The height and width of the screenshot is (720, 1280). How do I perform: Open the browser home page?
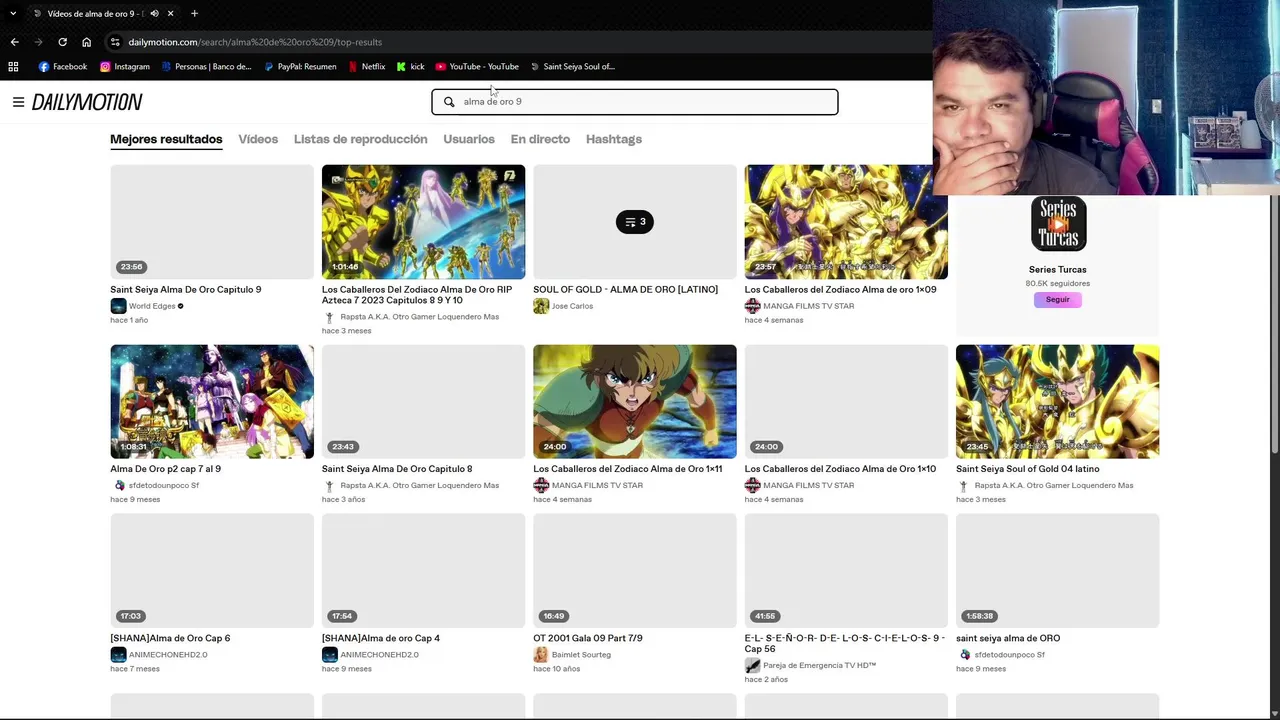pyautogui.click(x=86, y=42)
